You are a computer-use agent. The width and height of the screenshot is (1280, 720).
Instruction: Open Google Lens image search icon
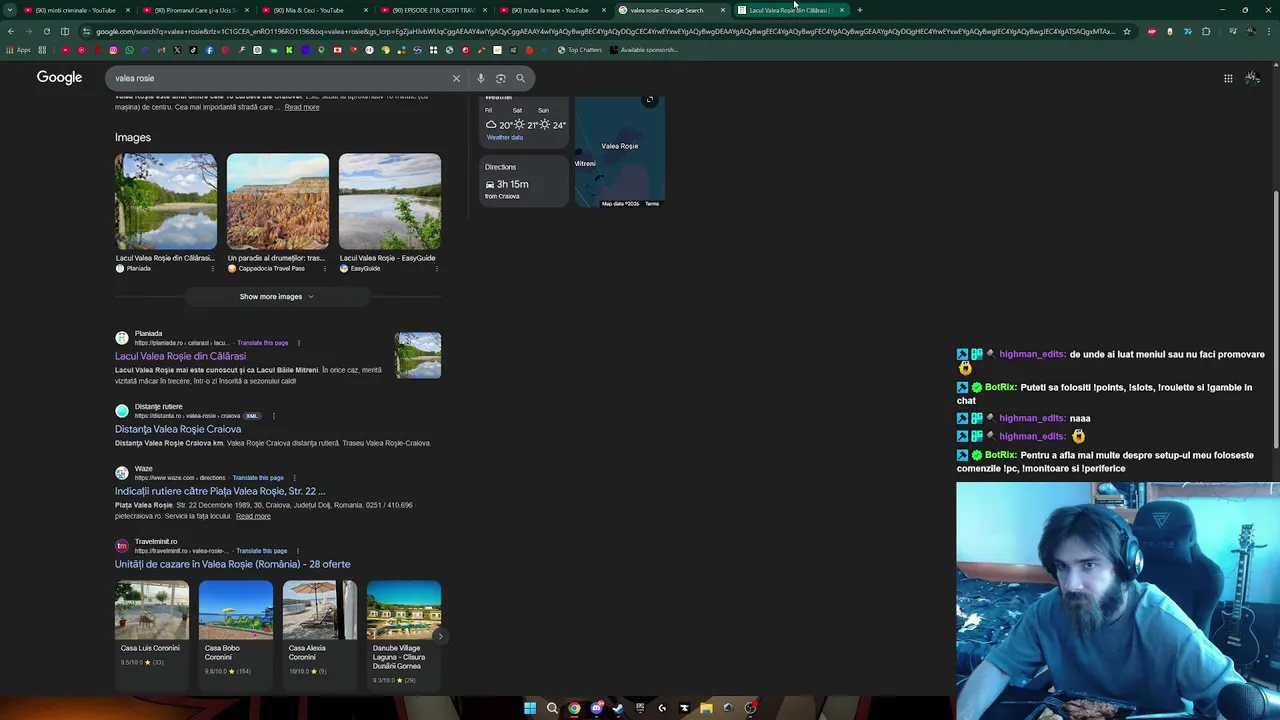(501, 78)
